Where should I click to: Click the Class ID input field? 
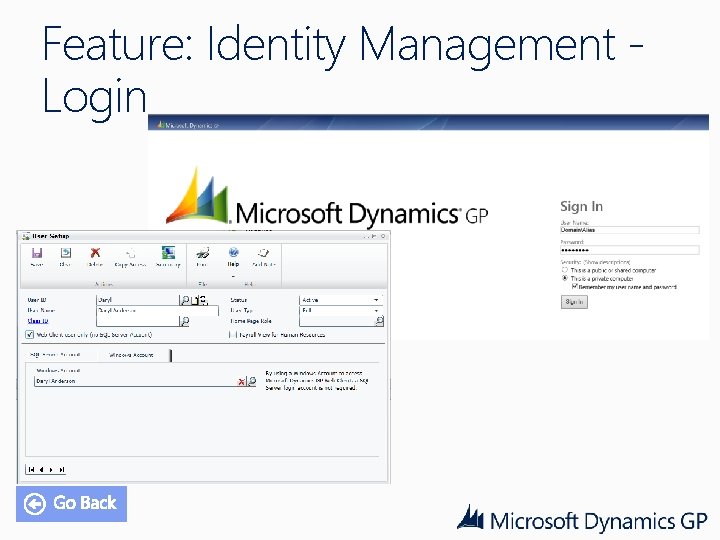click(x=138, y=321)
